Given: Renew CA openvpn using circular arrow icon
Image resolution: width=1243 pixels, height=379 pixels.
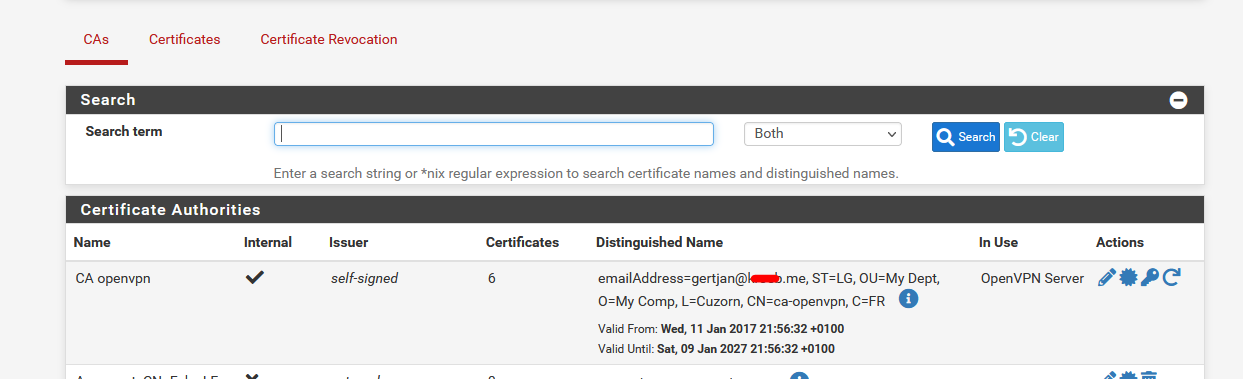Looking at the screenshot, I should click(1171, 278).
